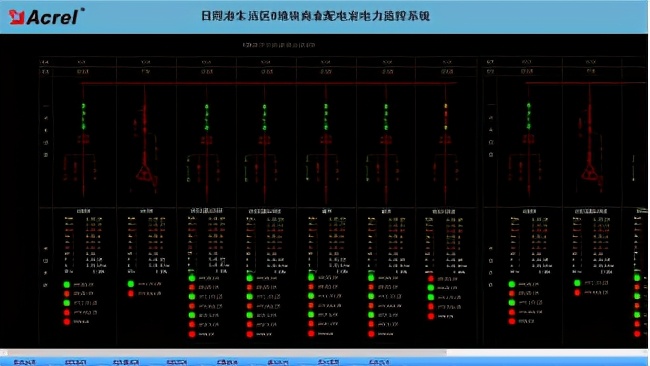Click the red status light in the second feeder column
650x366 pixels.
click(131, 293)
